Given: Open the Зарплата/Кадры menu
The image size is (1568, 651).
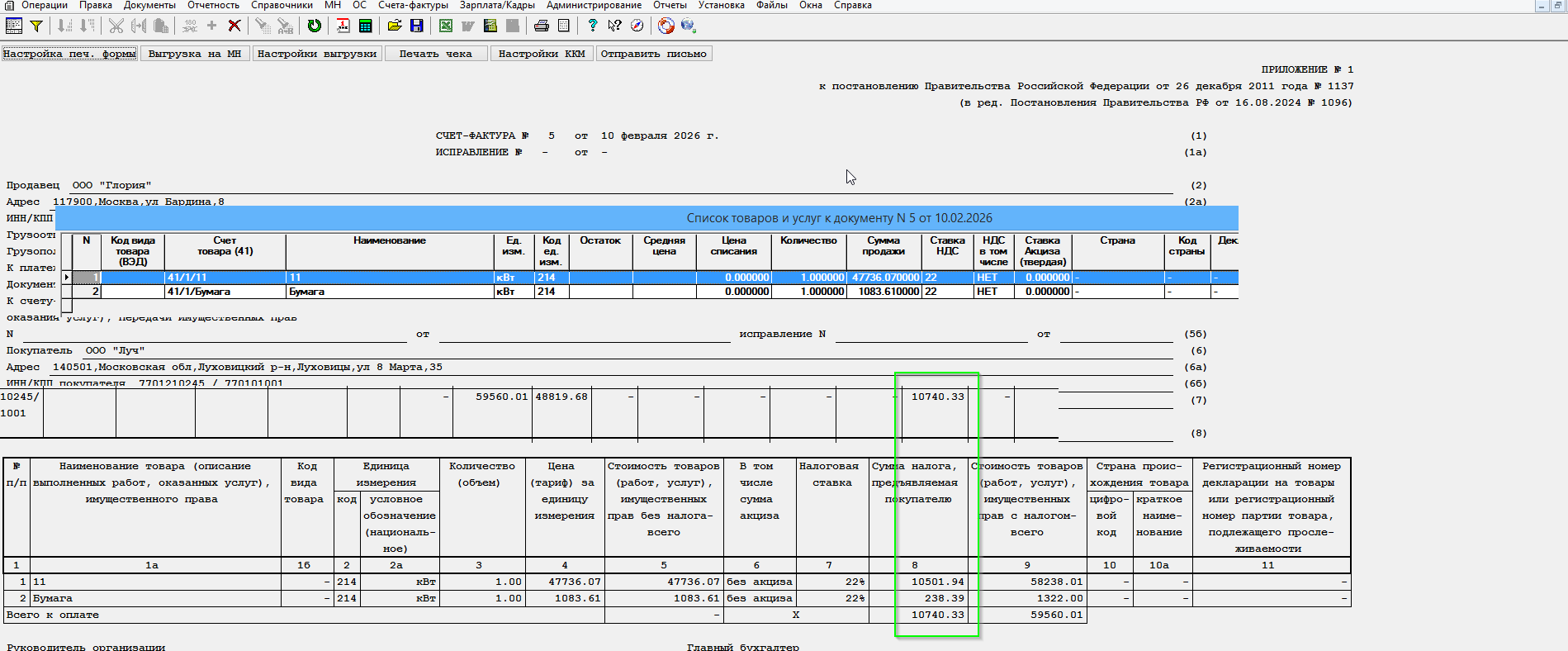Looking at the screenshot, I should coord(497,5).
